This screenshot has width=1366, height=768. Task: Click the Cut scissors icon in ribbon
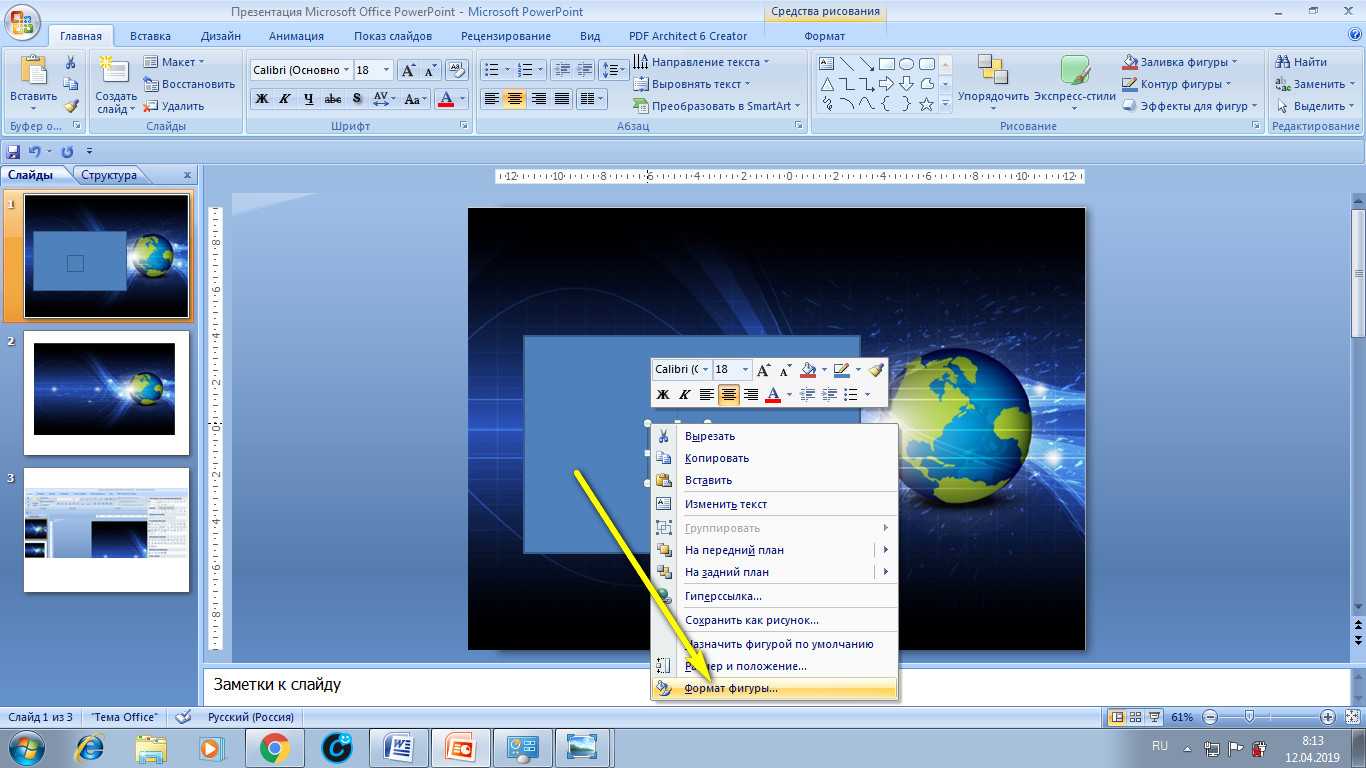click(71, 63)
